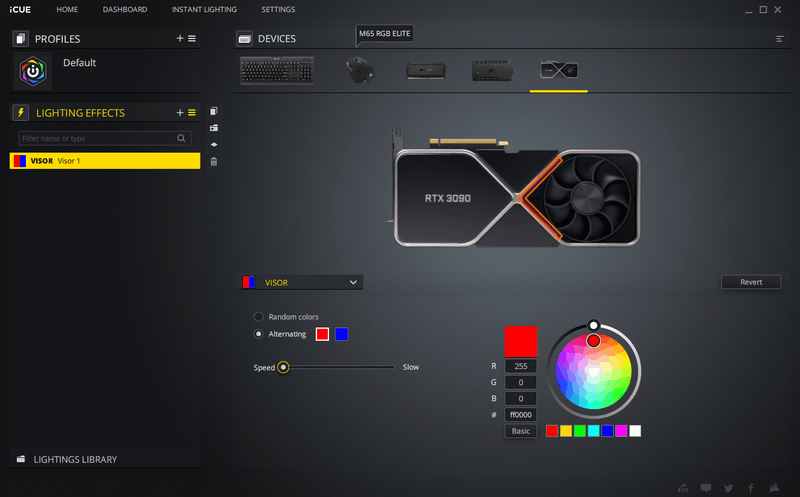Viewport: 800px width, 497px height.
Task: Select the RTX 3090 device thumbnail
Action: click(559, 70)
